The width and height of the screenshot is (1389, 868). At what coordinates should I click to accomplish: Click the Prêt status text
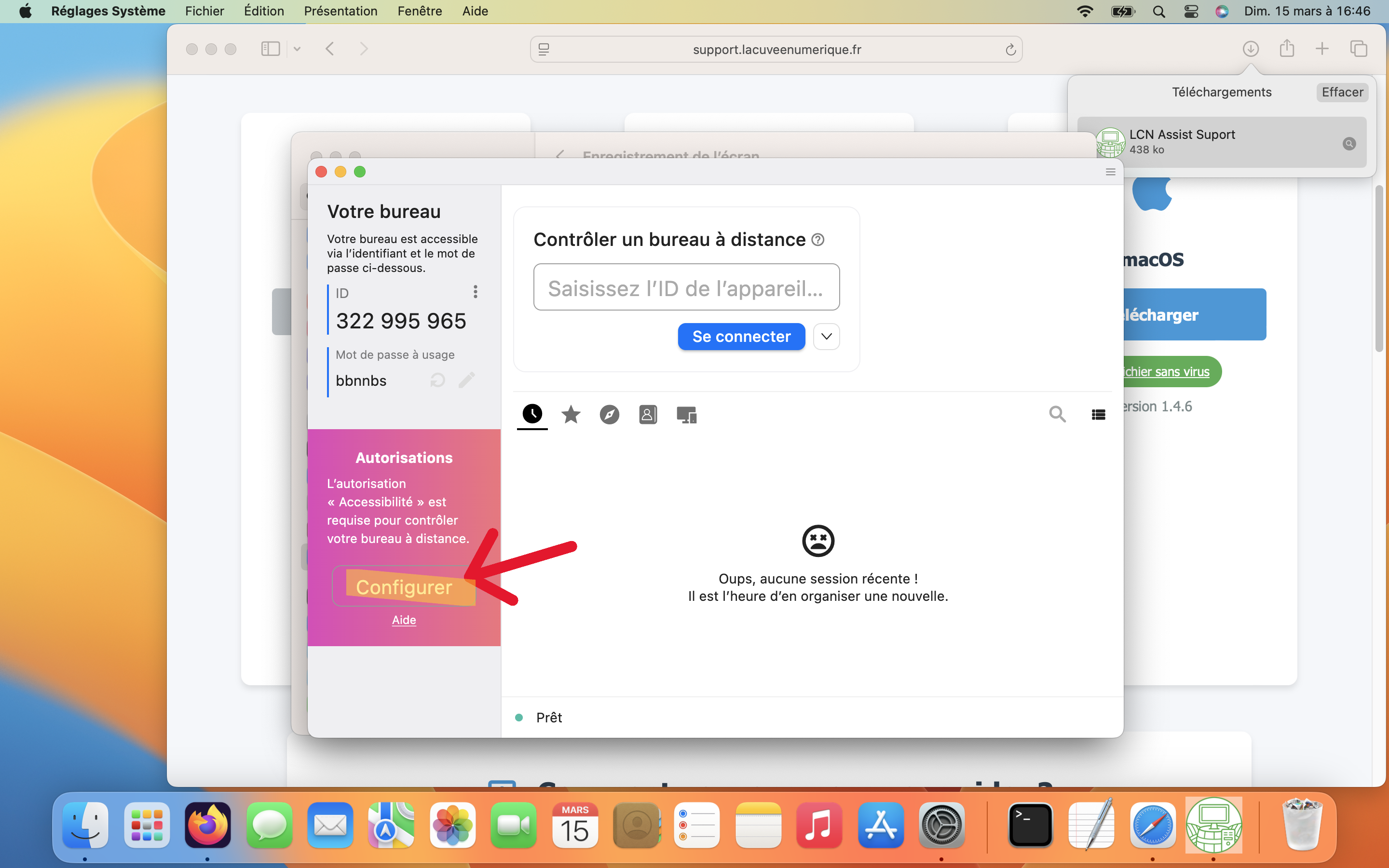click(x=549, y=718)
